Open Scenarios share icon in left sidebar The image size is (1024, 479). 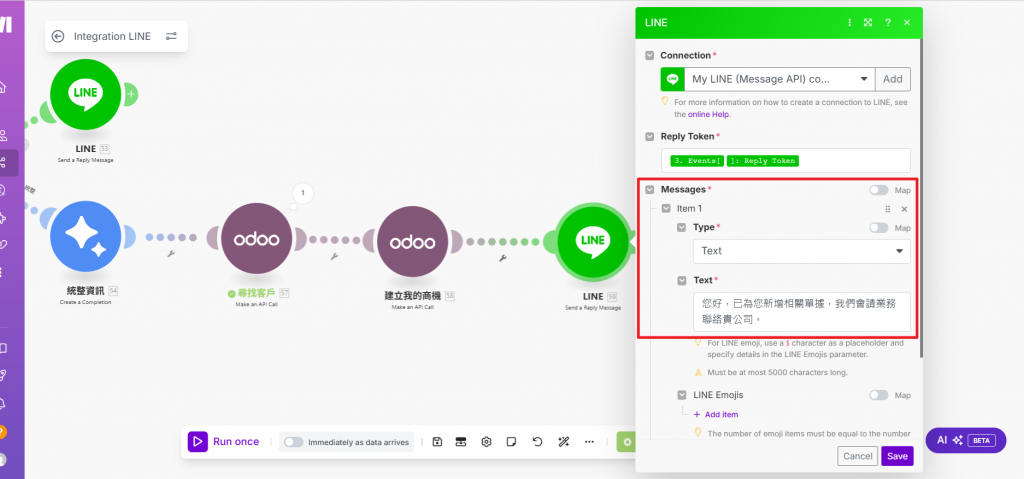[x=3, y=163]
